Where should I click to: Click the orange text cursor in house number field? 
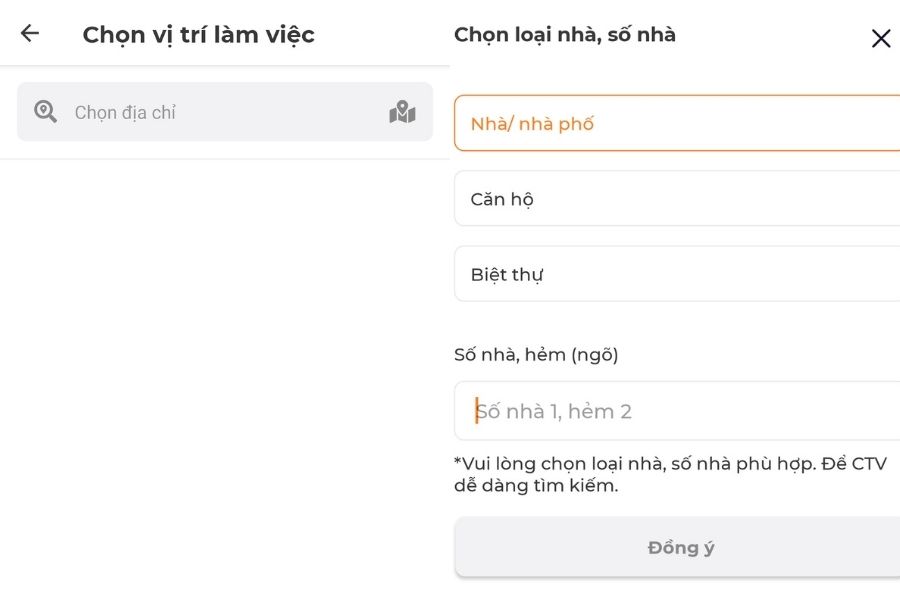click(x=477, y=411)
